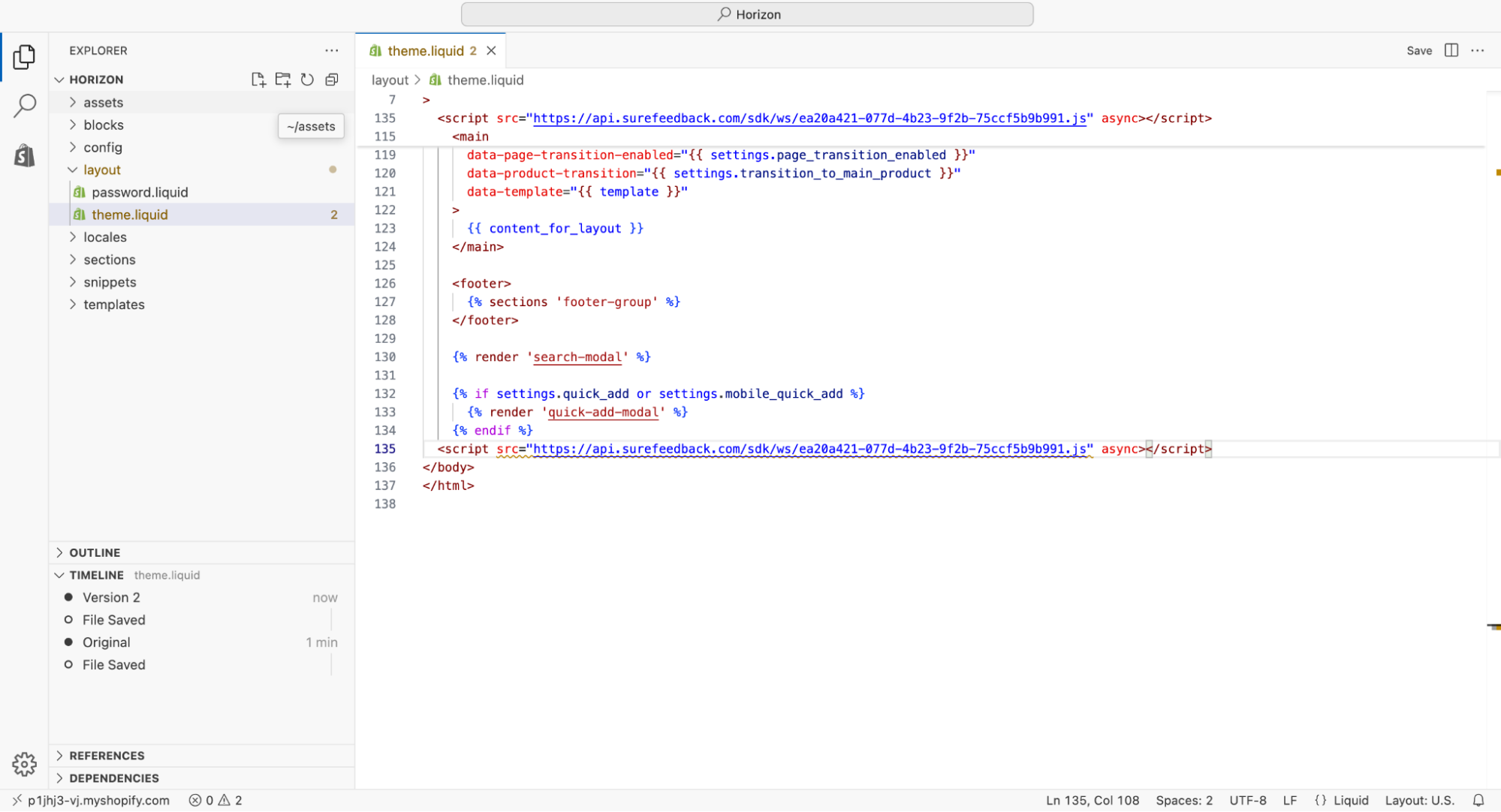The image size is (1501, 812).
Task: Switch to the theme.liquid editor tab
Action: [x=426, y=51]
